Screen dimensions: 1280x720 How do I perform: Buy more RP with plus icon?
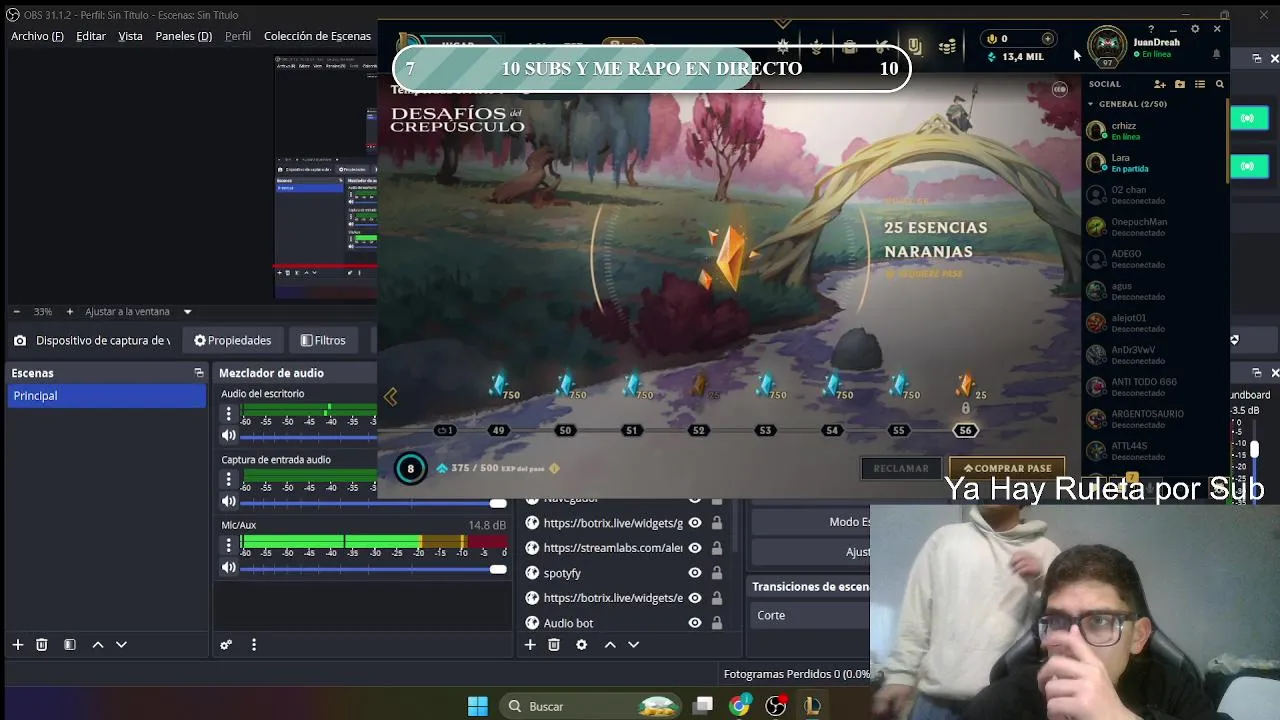1047,39
